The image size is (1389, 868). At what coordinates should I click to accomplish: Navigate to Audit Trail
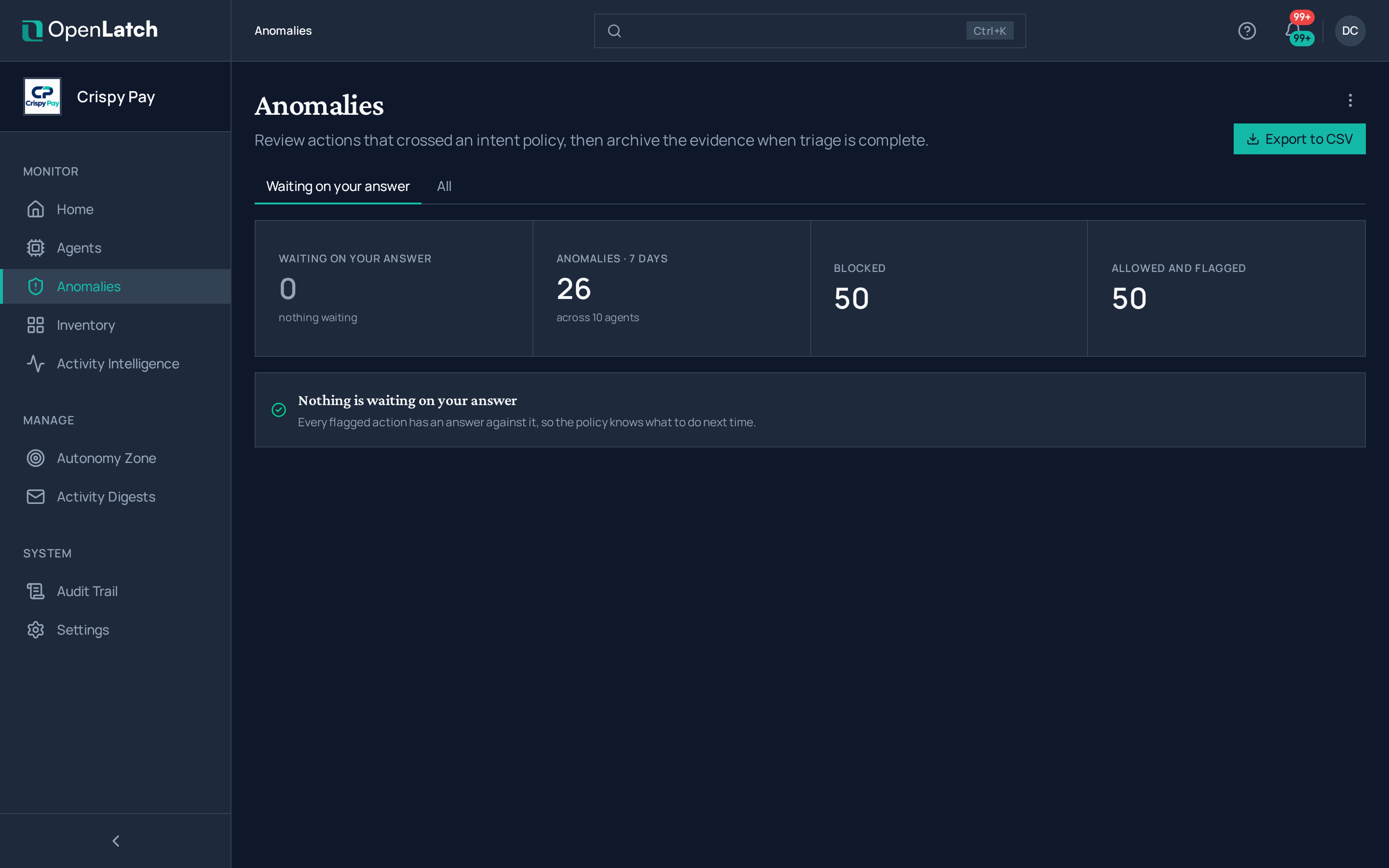pyautogui.click(x=115, y=591)
